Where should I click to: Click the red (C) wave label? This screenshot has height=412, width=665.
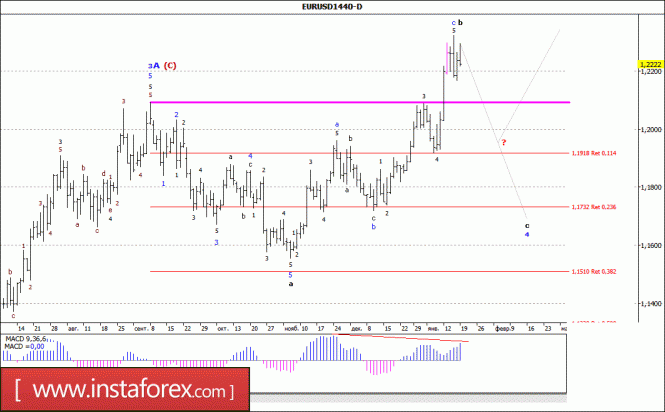(x=170, y=65)
